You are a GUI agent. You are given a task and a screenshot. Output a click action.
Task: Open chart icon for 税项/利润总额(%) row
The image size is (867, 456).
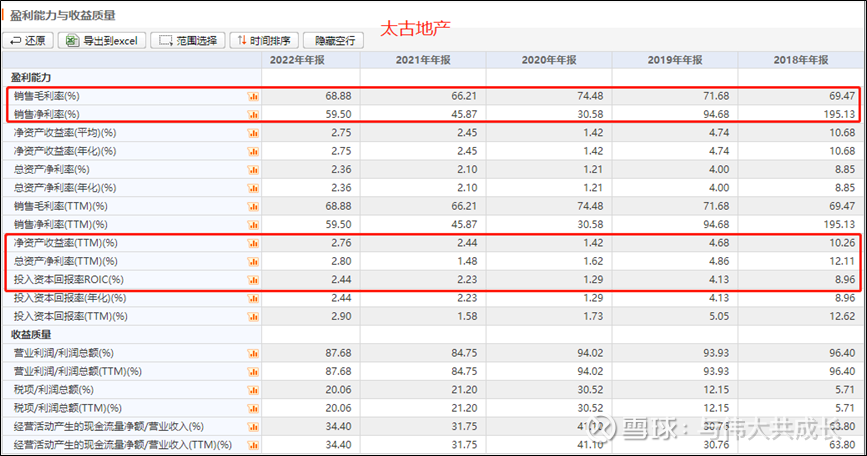(x=253, y=390)
